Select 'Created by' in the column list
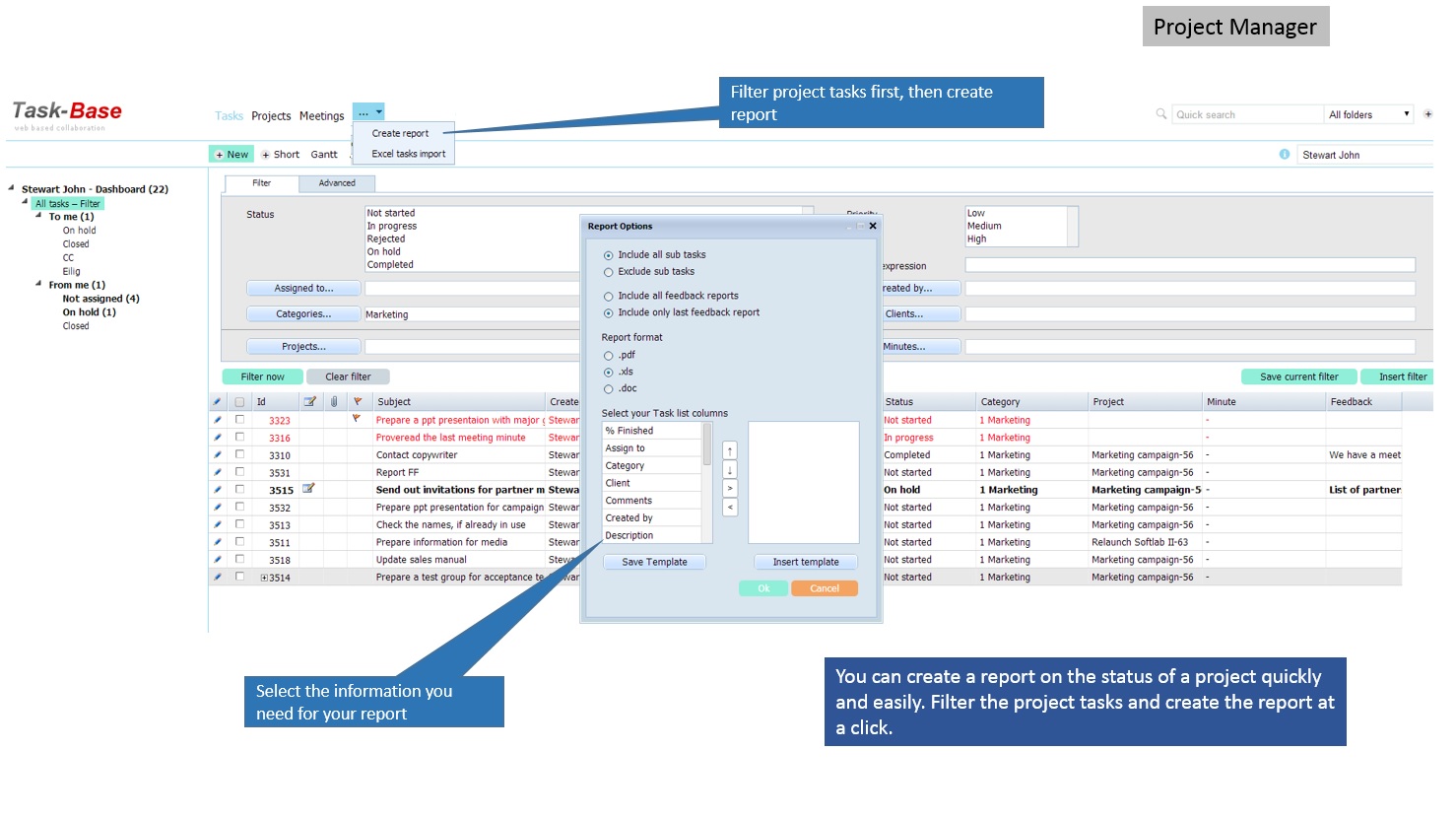This screenshot has width=1456, height=820. point(651,517)
